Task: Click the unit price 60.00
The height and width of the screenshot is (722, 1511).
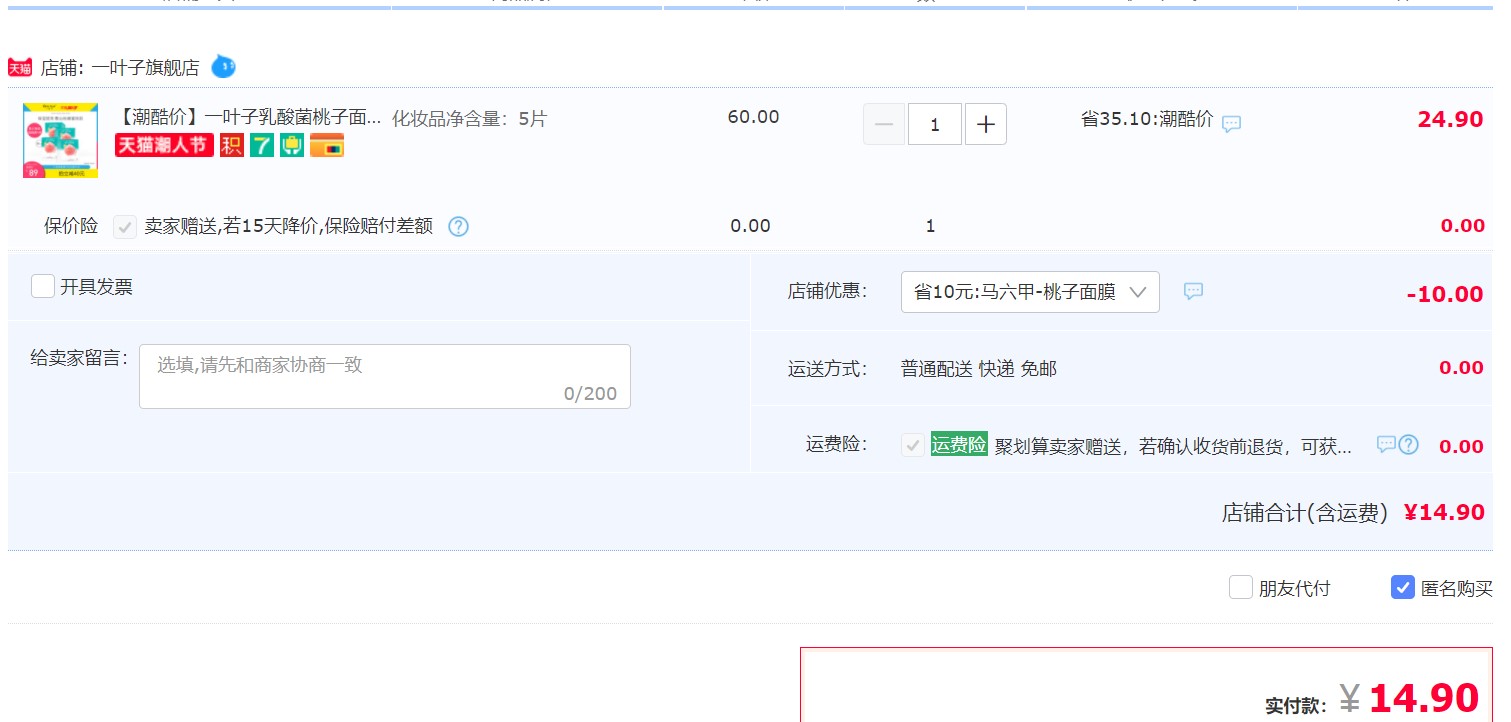Action: pyautogui.click(x=753, y=117)
